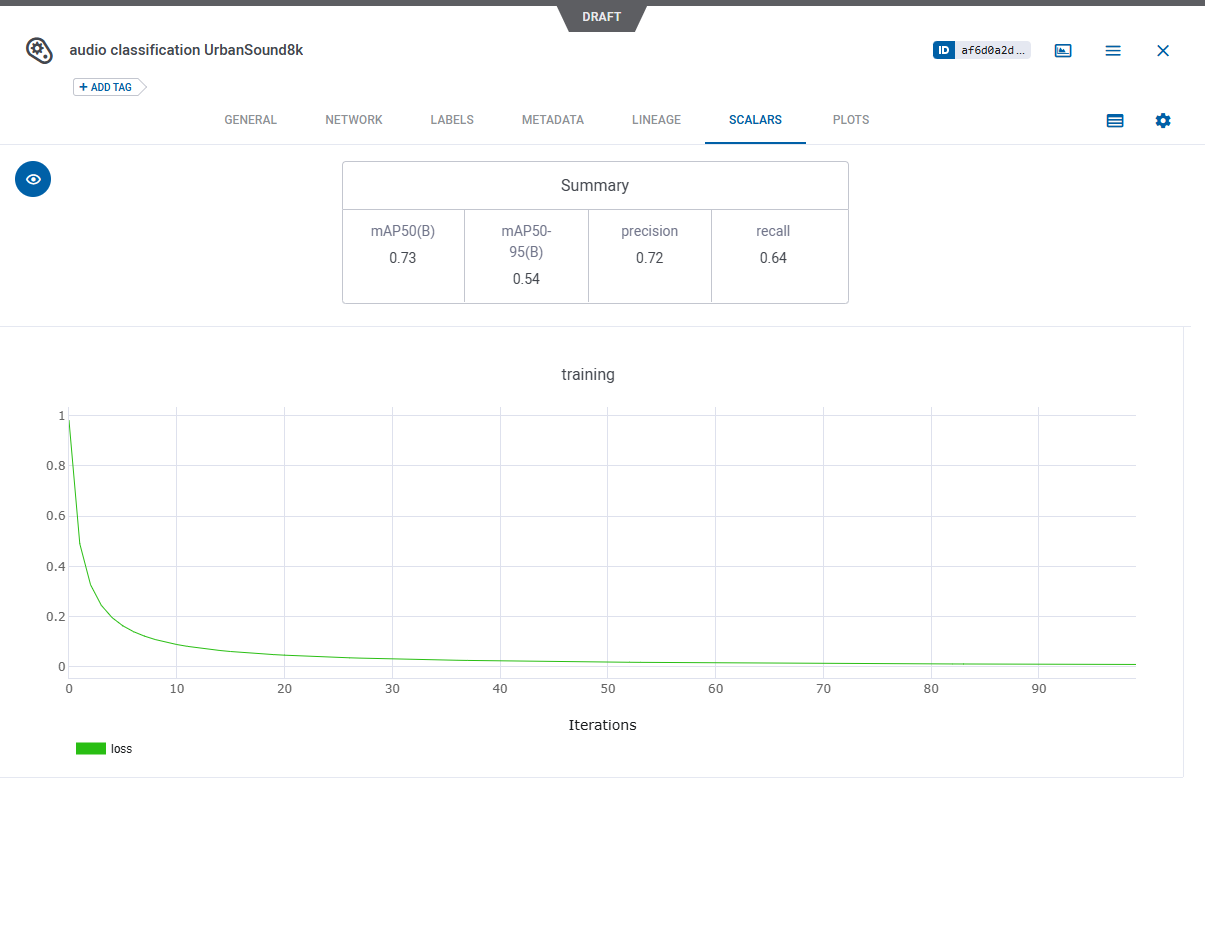Select the METADATA tab

click(x=553, y=120)
